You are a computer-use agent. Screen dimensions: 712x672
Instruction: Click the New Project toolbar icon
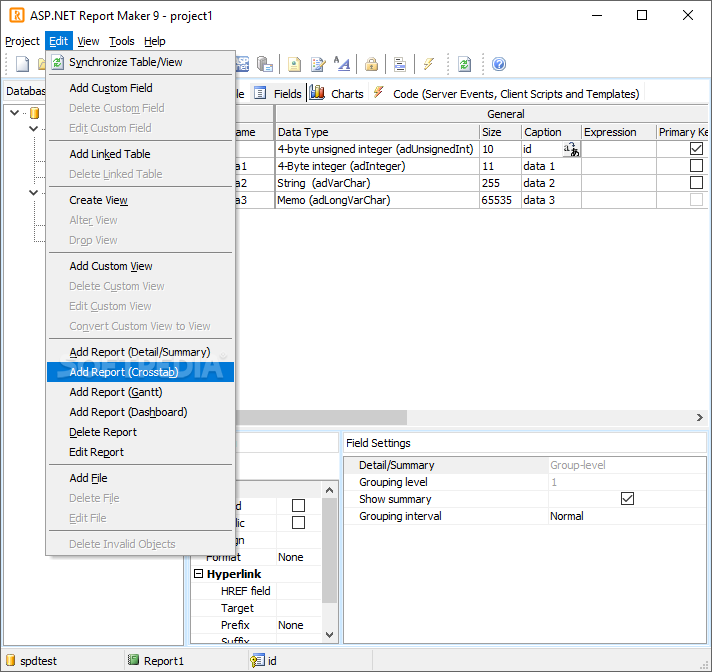(x=22, y=64)
